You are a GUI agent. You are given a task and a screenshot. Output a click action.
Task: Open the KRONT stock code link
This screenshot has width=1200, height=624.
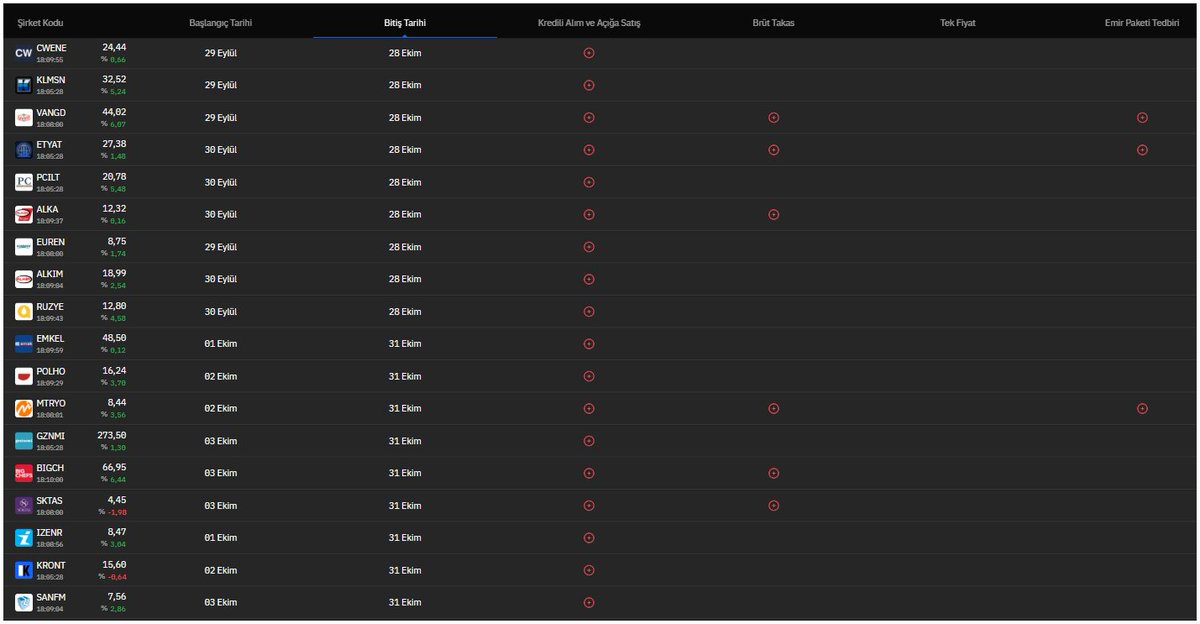(x=51, y=565)
